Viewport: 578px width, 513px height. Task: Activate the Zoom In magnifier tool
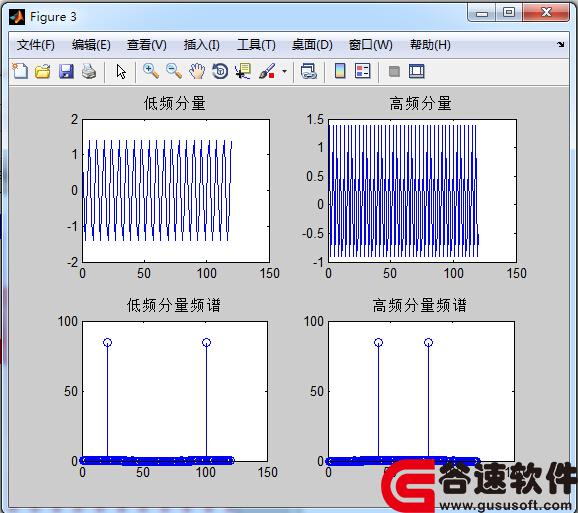151,71
